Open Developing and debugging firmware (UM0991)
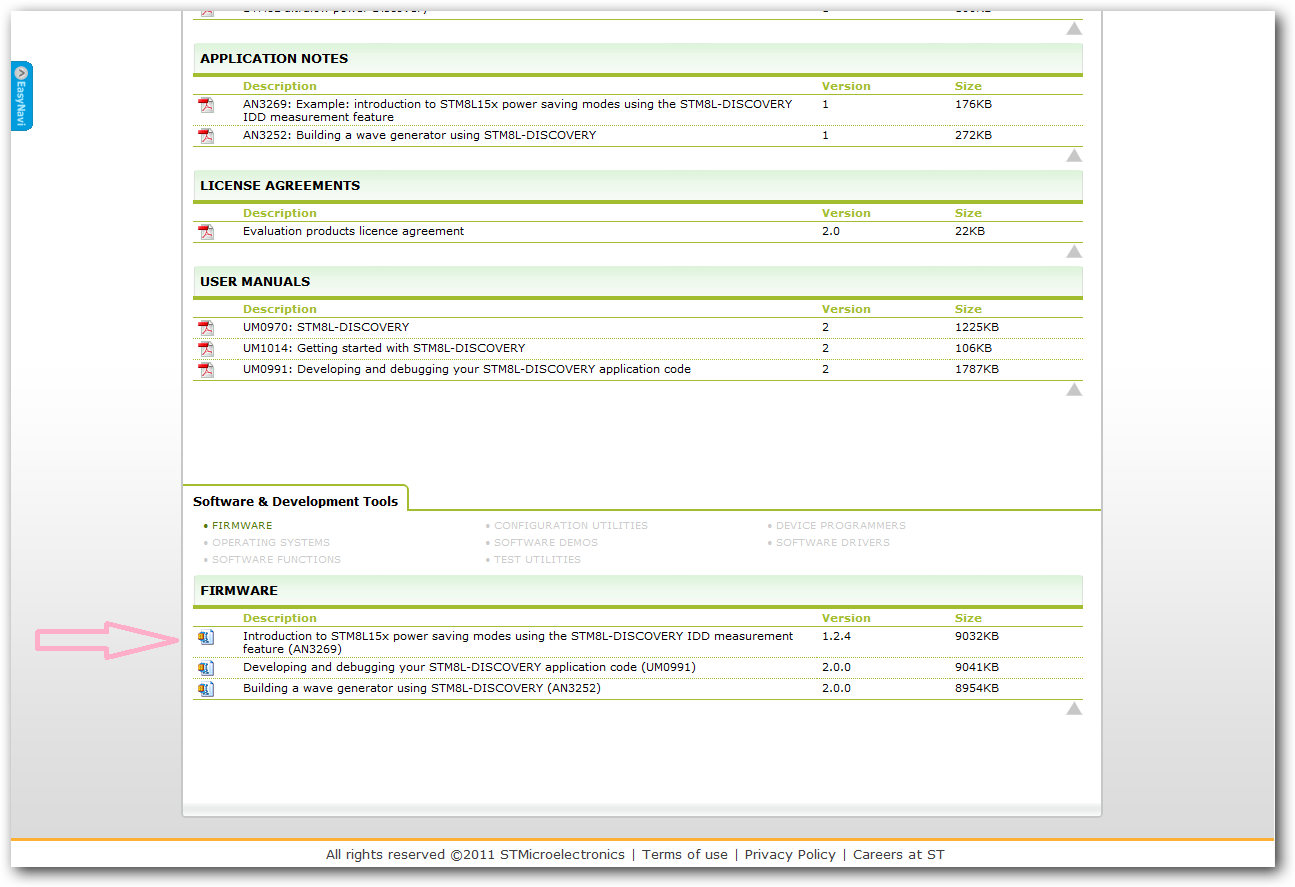The height and width of the screenshot is (887, 1295). pos(469,667)
